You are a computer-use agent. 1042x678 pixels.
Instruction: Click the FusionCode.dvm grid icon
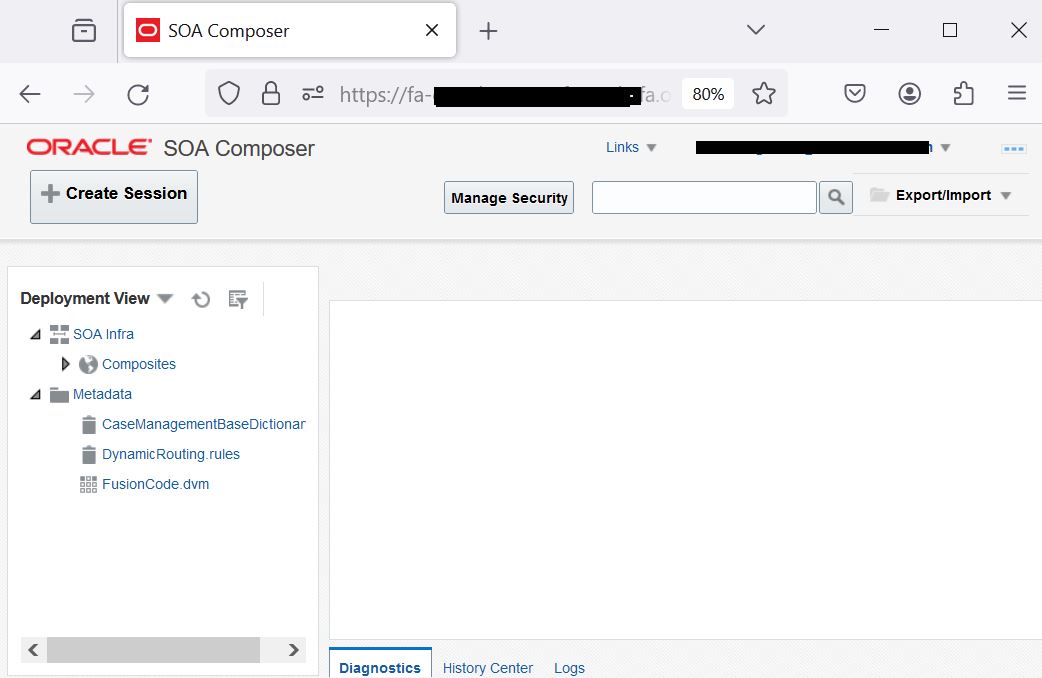(88, 485)
